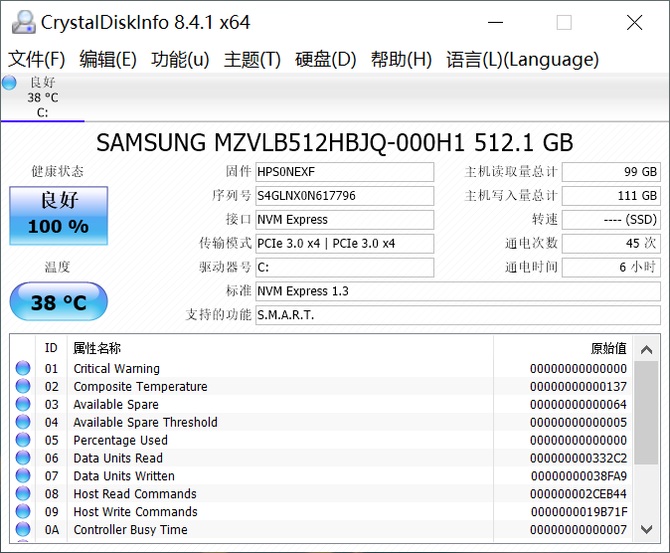Click the status circle for Percentage Used
The image size is (670, 553).
23,440
